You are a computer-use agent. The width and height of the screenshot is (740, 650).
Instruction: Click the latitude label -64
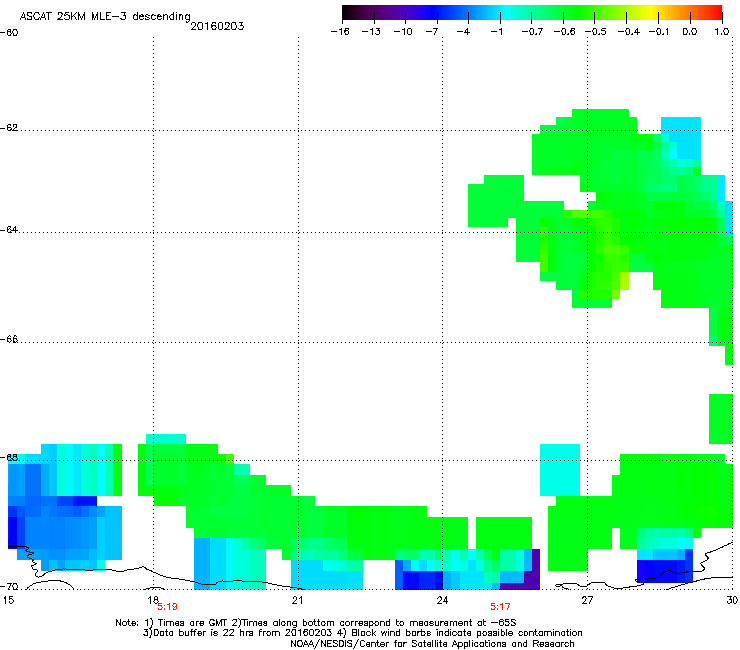coord(9,230)
